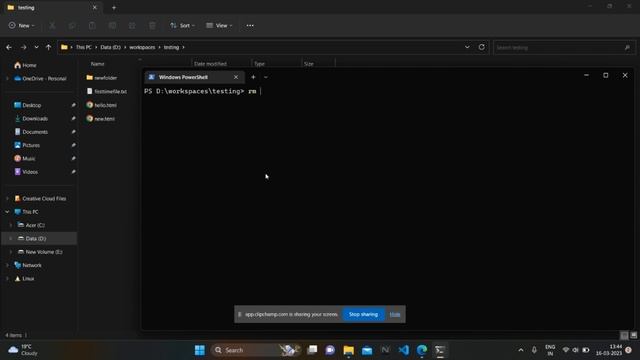Click Hide link on sharing bar
The height and width of the screenshot is (360, 640).
[395, 314]
